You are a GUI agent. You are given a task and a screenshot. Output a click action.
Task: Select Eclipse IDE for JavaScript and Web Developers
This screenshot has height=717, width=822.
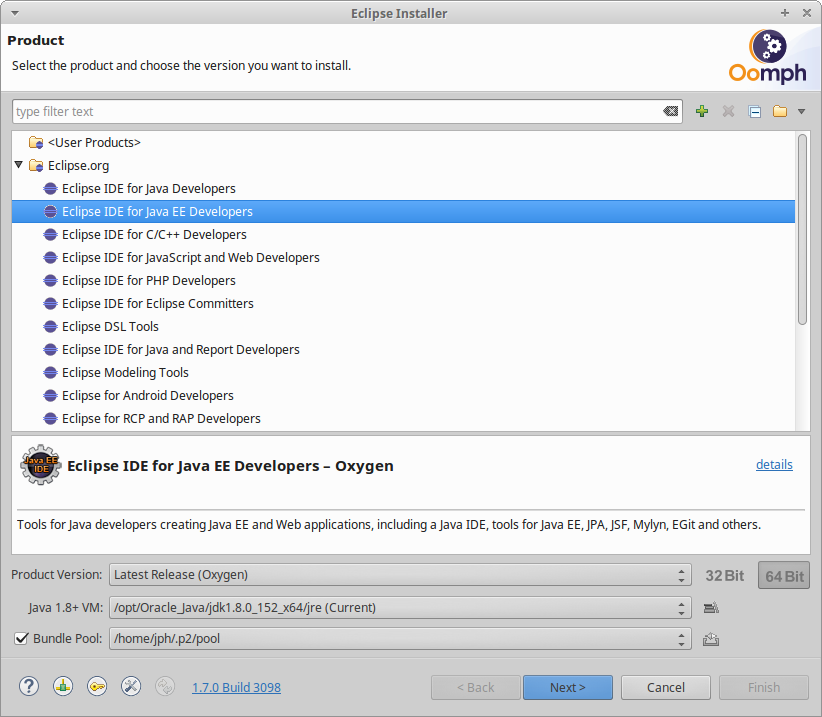190,258
